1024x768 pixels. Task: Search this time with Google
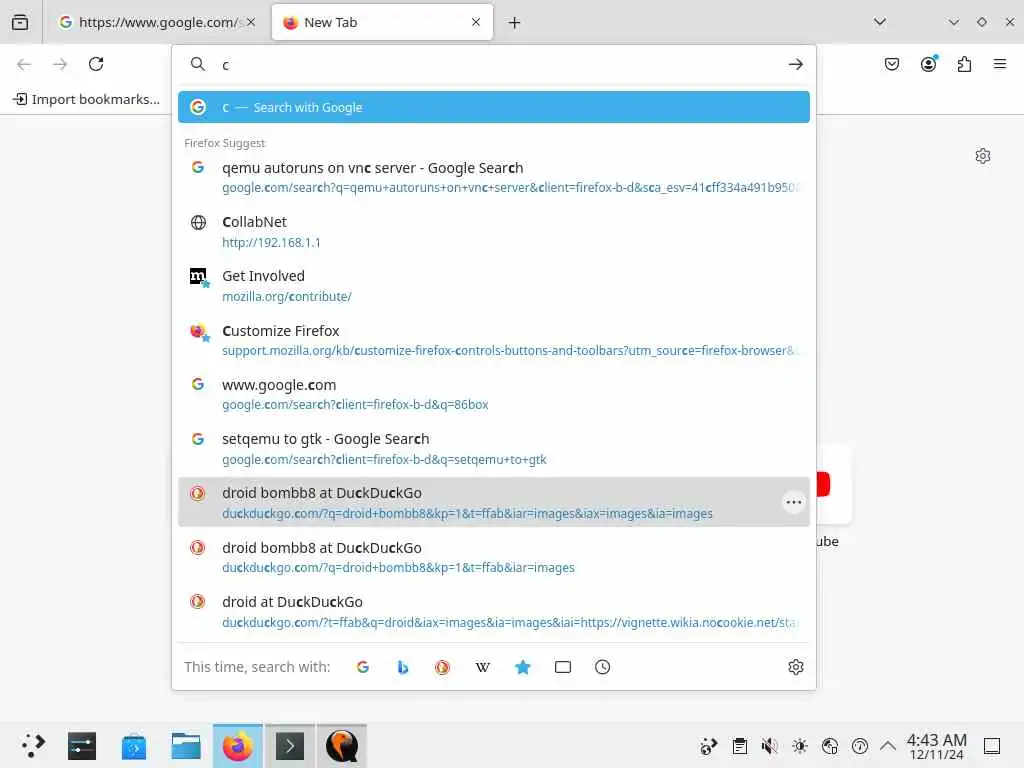[x=363, y=667]
